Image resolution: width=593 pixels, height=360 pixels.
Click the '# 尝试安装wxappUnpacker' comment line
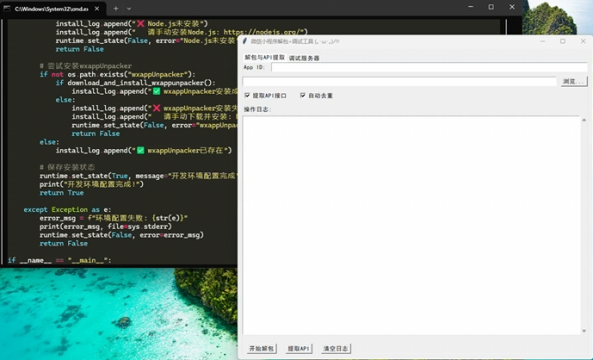tap(85, 66)
